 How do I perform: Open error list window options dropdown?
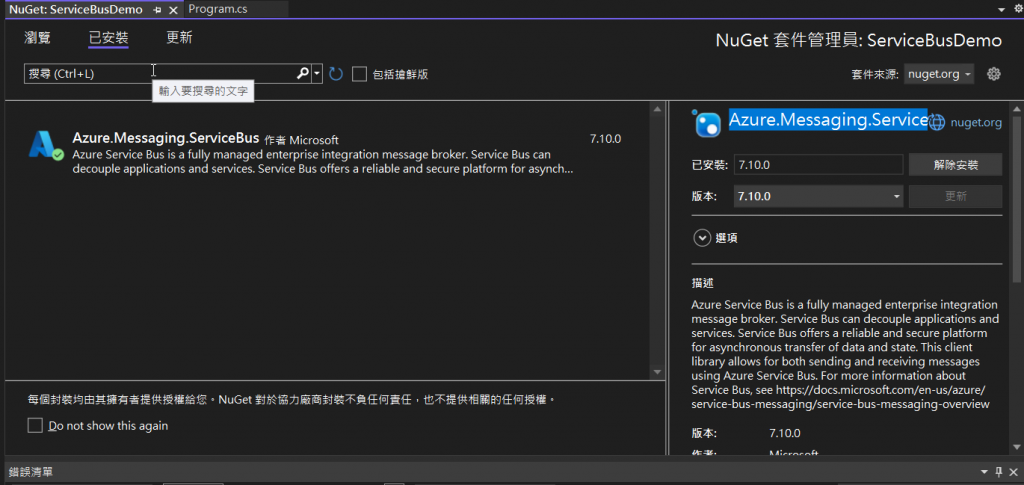(985, 471)
